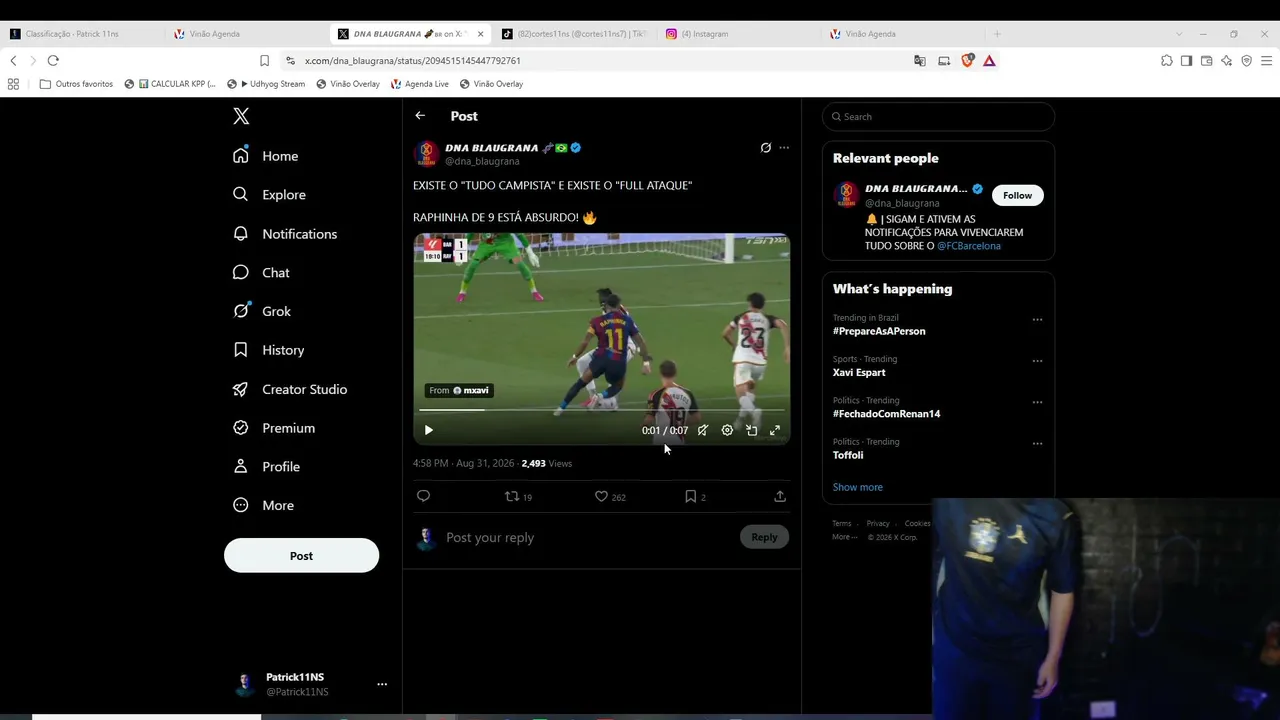The image size is (1280, 720).
Task: Open the translate page icon
Action: (920, 61)
